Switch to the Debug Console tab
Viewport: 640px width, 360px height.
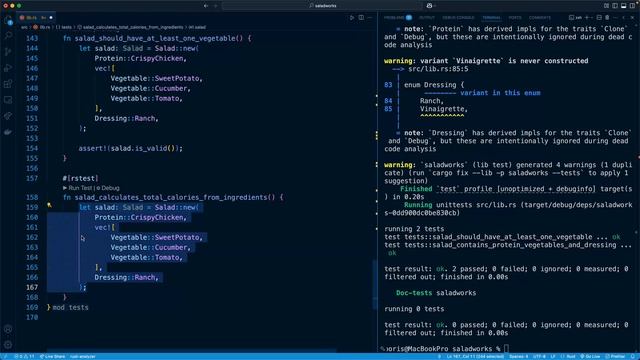click(x=458, y=18)
